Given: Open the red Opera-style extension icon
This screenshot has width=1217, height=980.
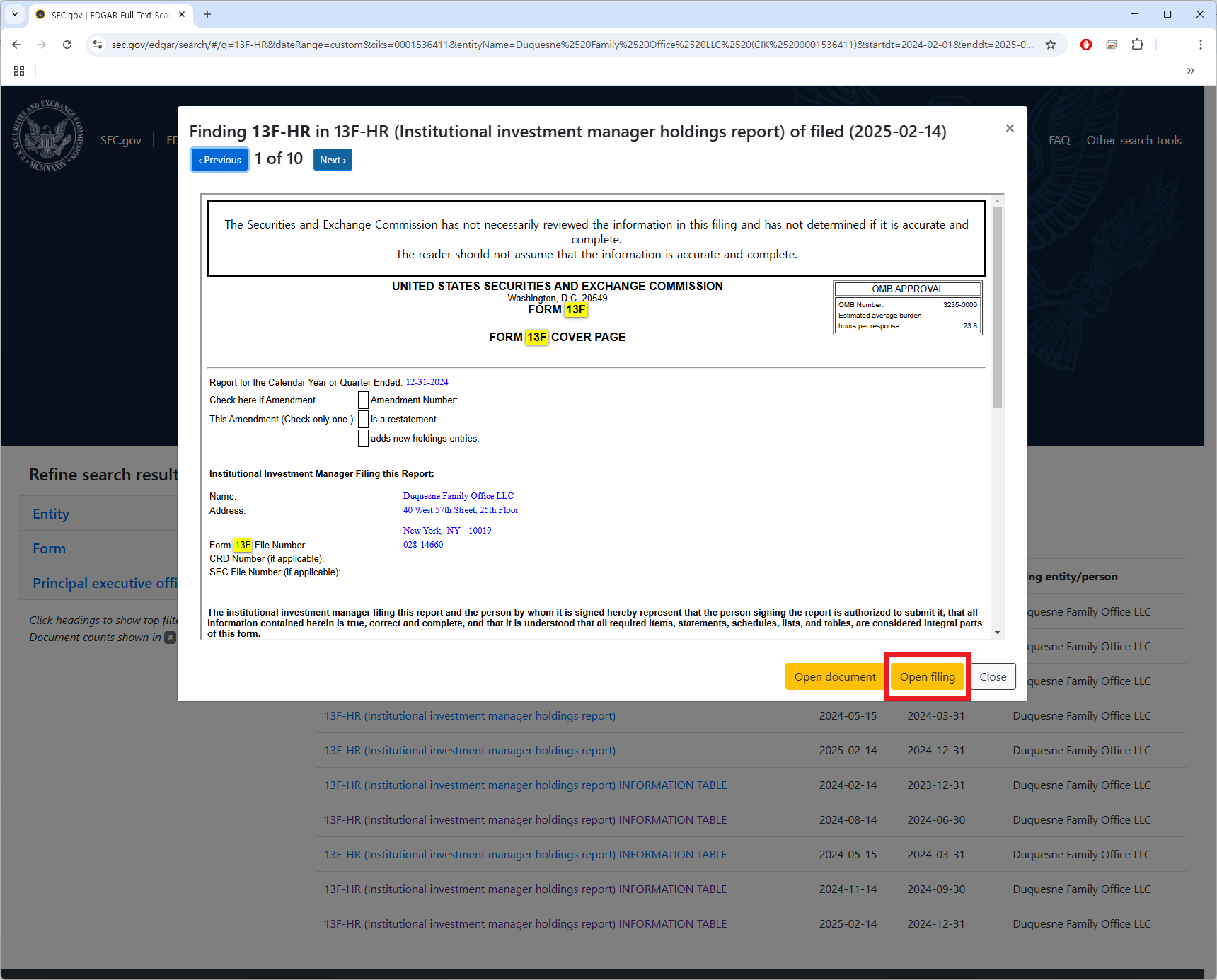Looking at the screenshot, I should tap(1086, 45).
